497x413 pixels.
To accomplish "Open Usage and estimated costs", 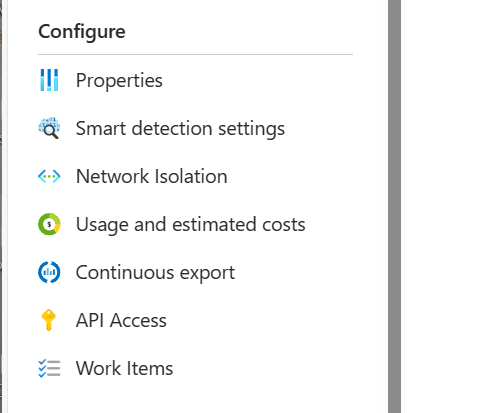I will click(191, 224).
